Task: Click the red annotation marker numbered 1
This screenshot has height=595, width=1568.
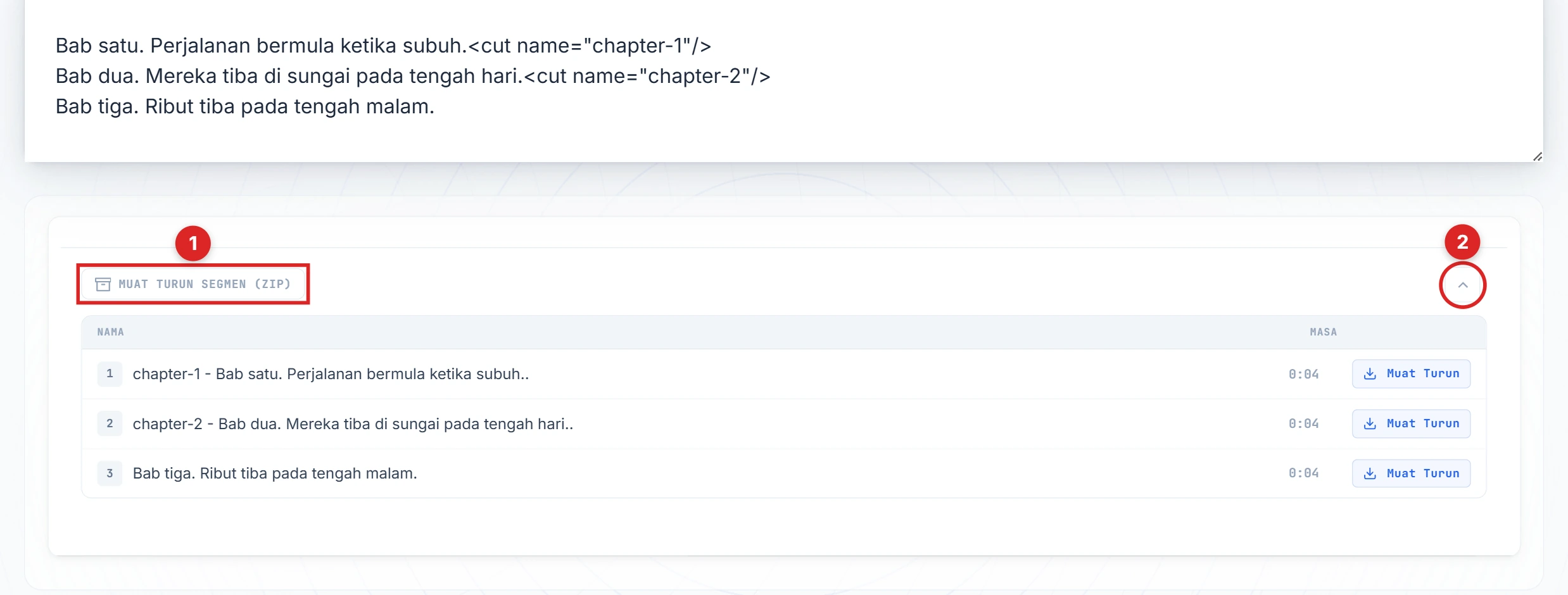Action: tap(193, 243)
